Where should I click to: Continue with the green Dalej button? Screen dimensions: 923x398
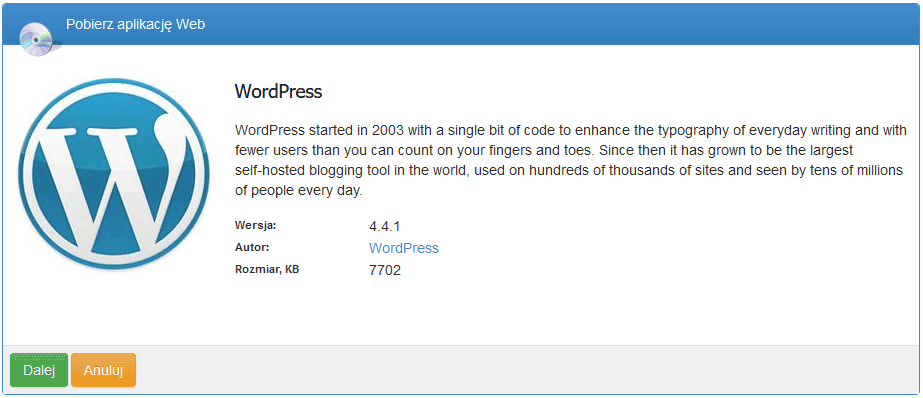[39, 370]
